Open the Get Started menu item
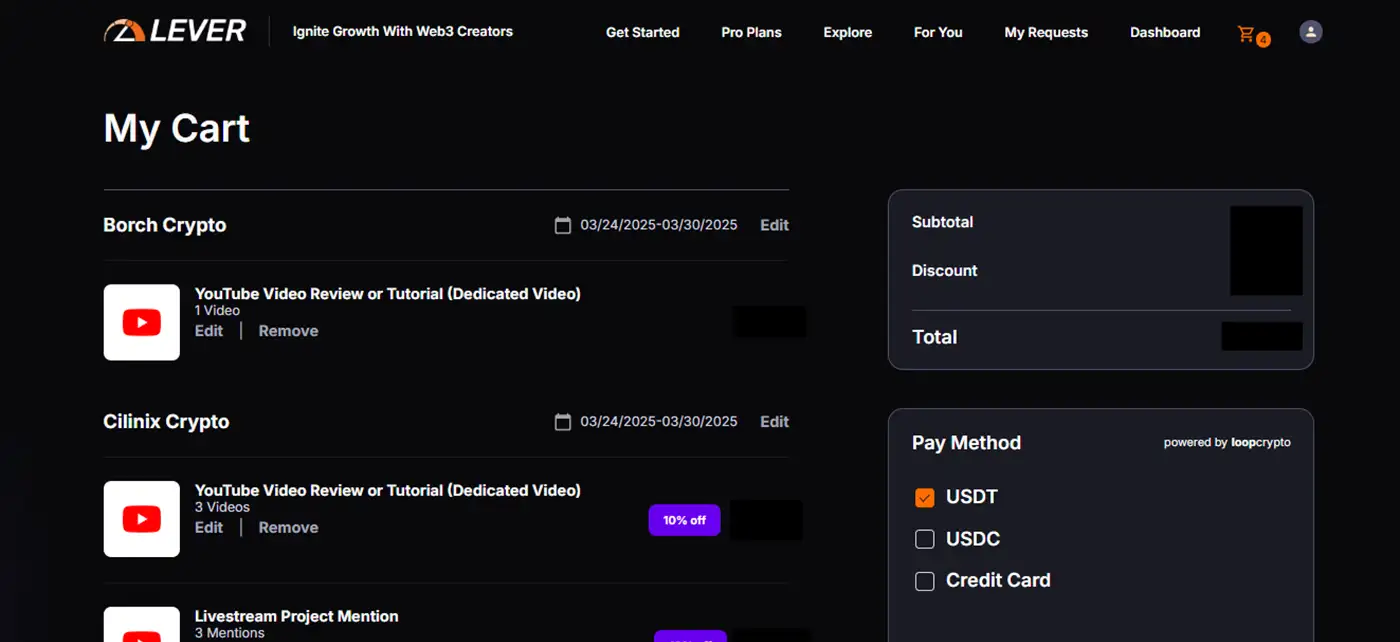 pyautogui.click(x=642, y=32)
